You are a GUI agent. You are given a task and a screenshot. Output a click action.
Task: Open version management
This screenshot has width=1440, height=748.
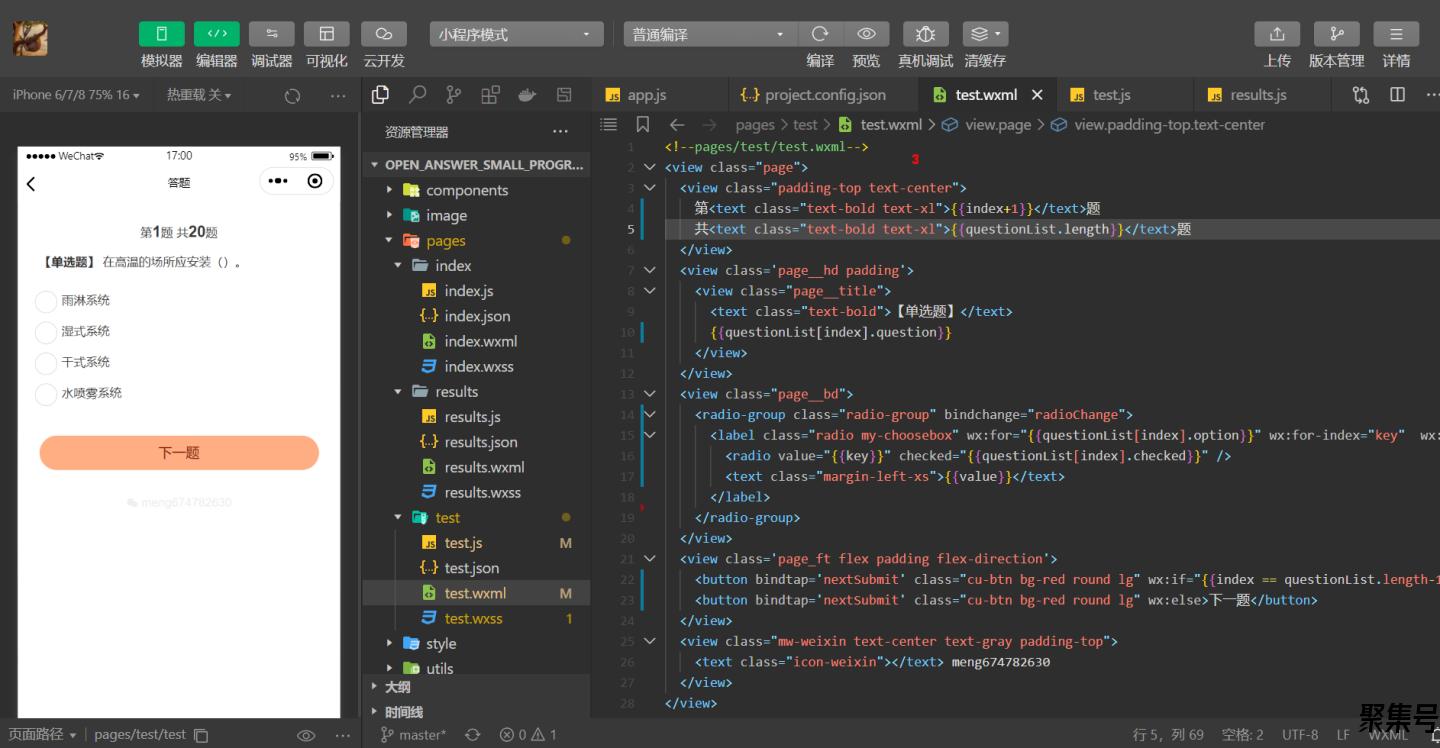1336,34
